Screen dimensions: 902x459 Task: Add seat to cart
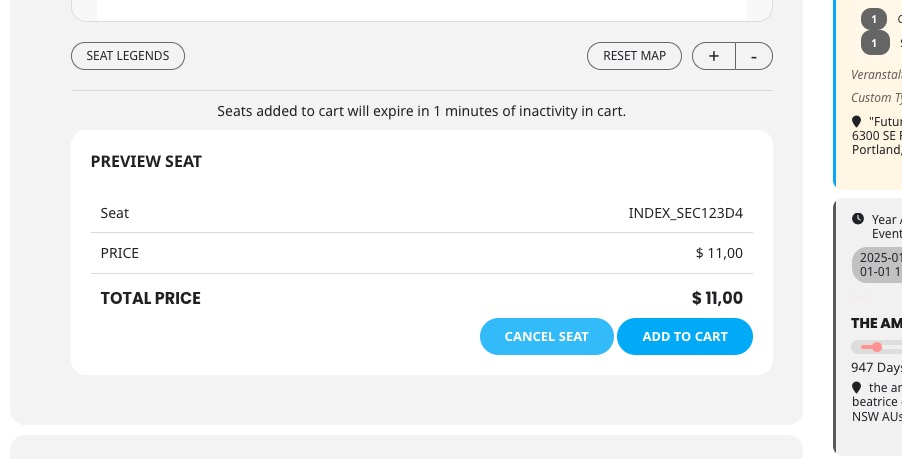(x=685, y=336)
